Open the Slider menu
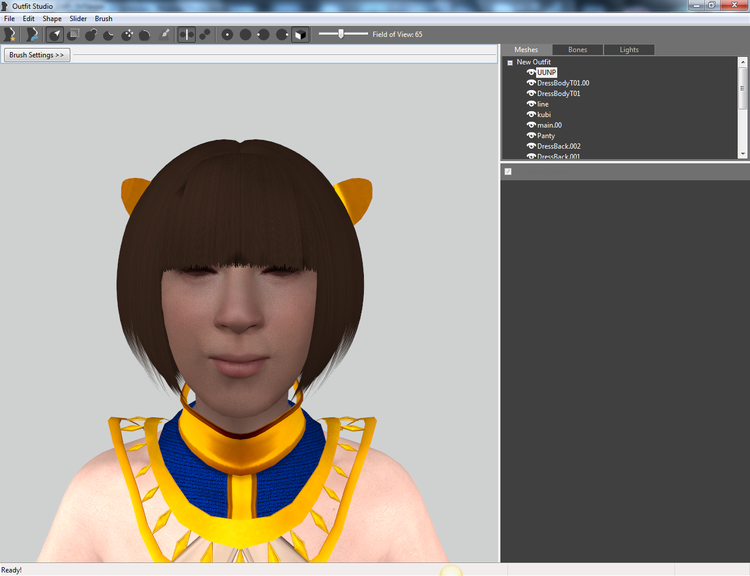750x576 pixels. coord(78,19)
